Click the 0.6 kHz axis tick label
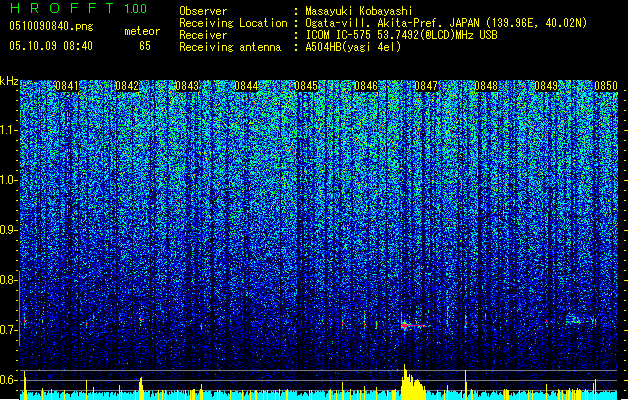Screen dimensions: 629x400 (8, 380)
